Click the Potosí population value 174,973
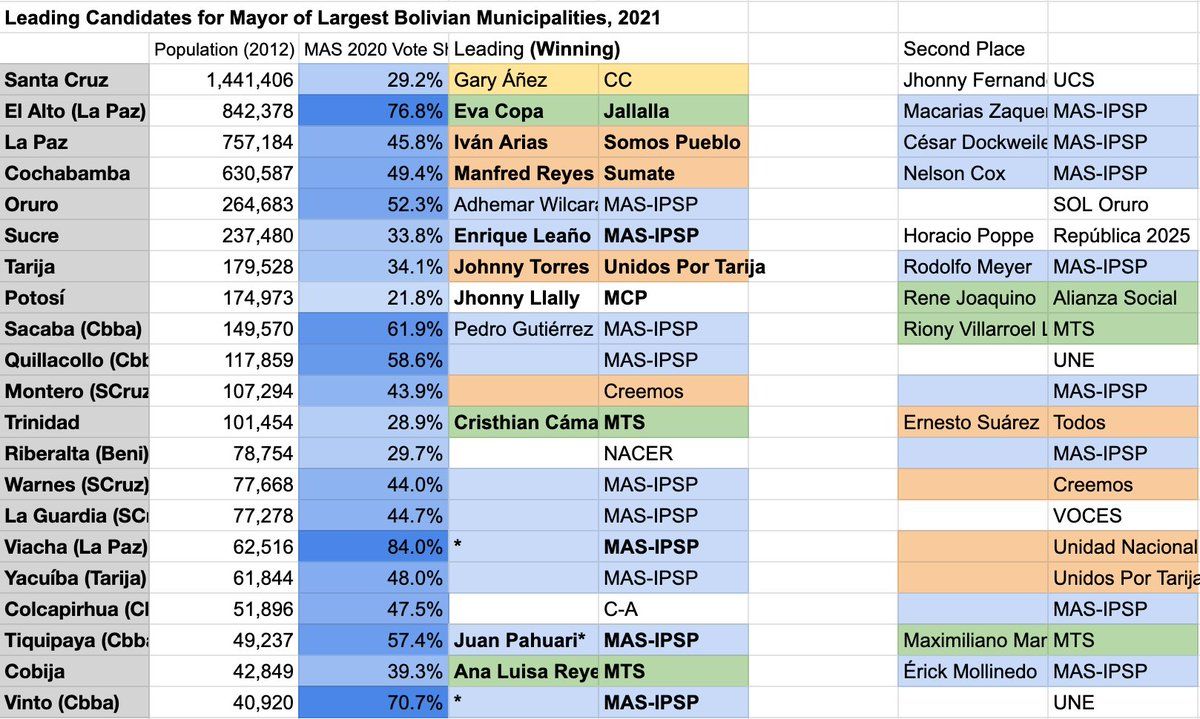Screen dimensions: 1200x719 (224, 297)
